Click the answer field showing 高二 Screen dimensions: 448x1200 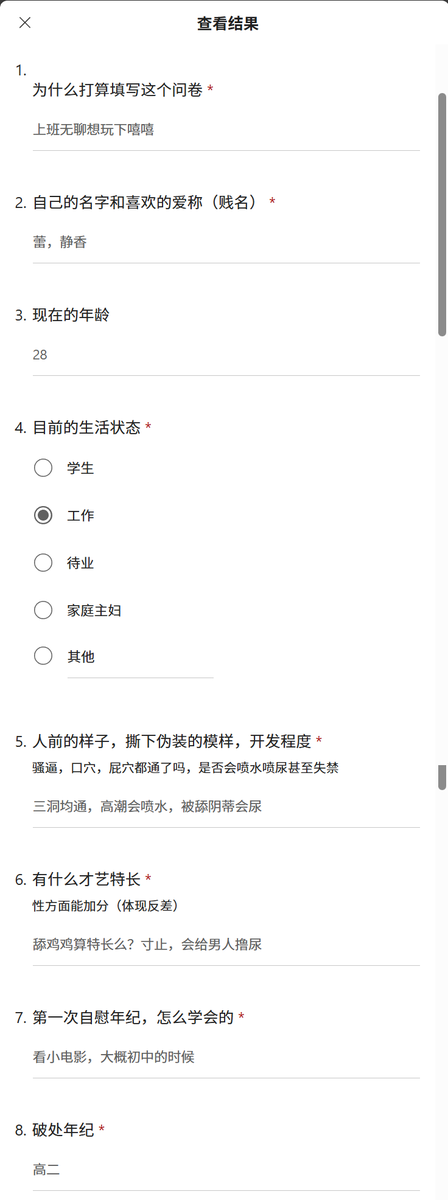[x=226, y=1169]
